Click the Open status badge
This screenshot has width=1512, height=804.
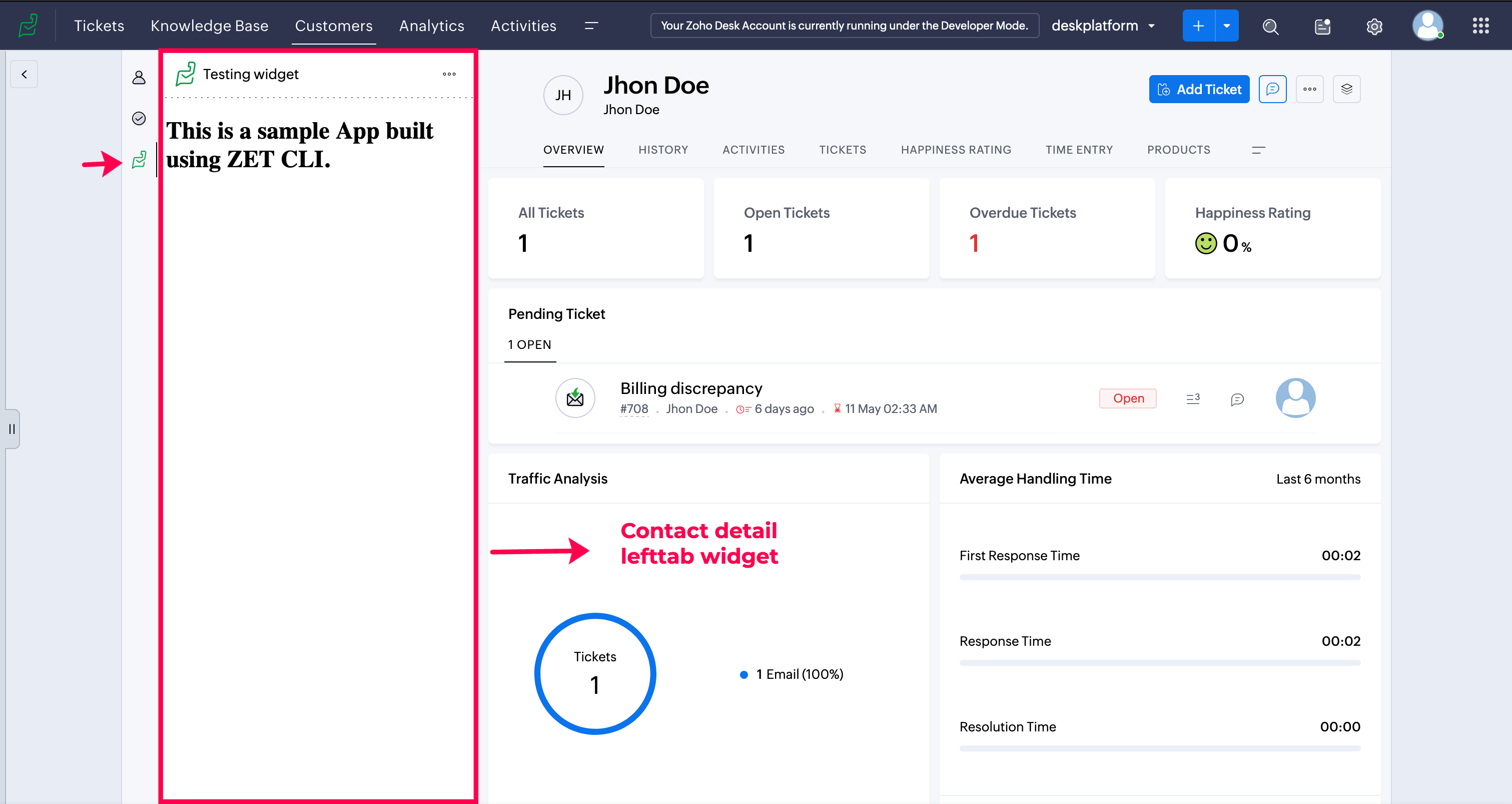tap(1128, 398)
